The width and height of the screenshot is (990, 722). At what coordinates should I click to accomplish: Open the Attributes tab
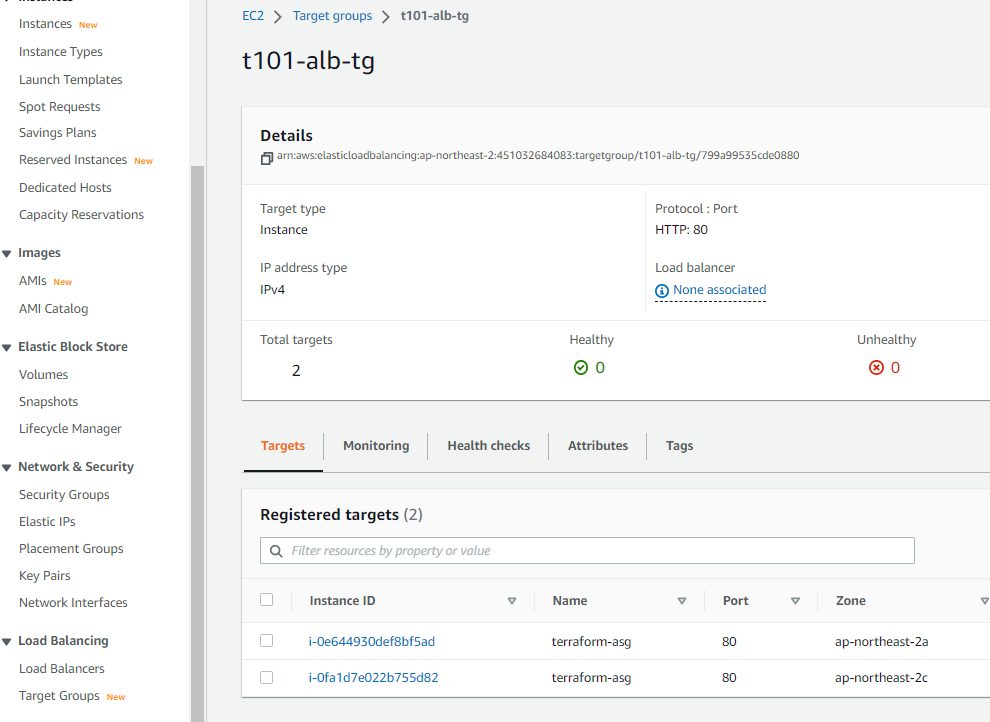(x=598, y=446)
